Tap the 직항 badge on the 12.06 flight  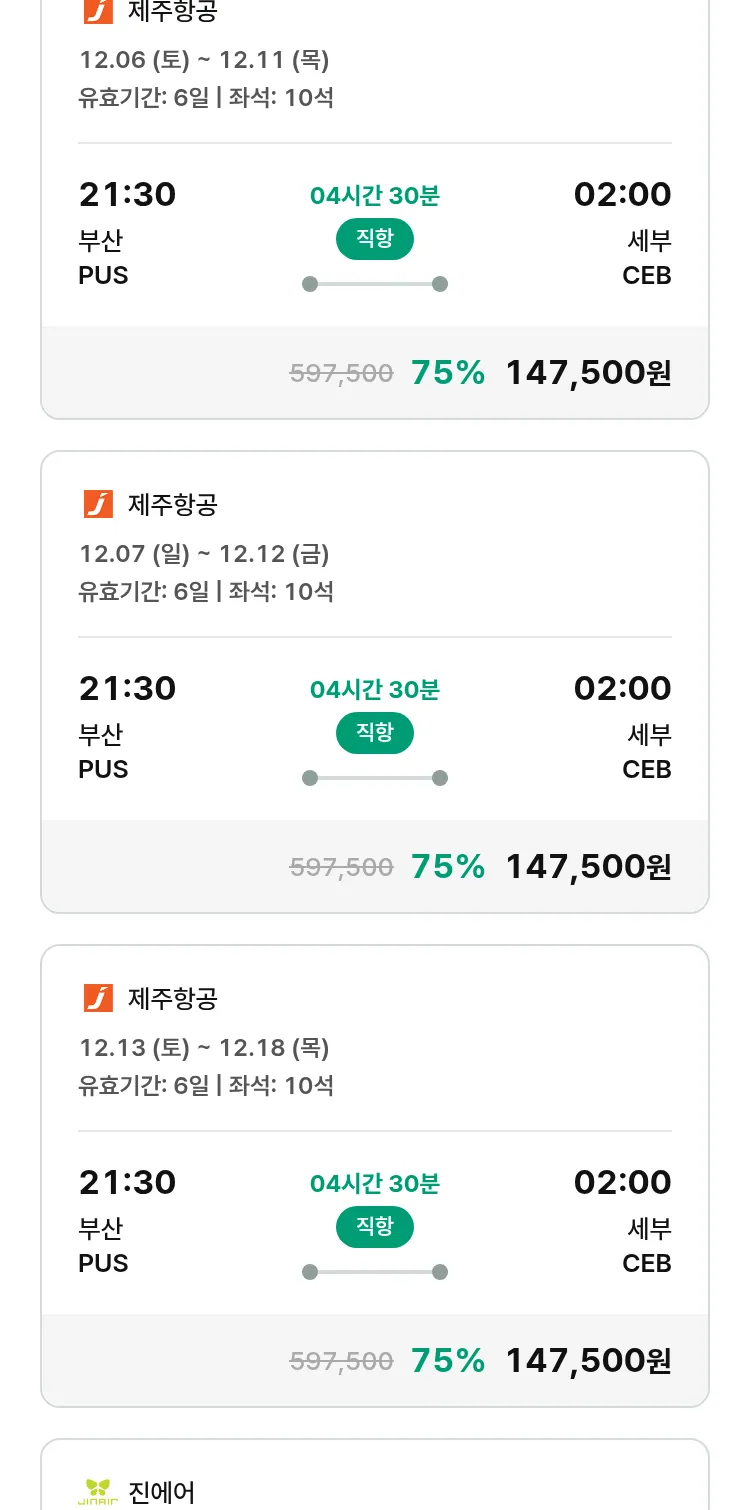(x=374, y=239)
